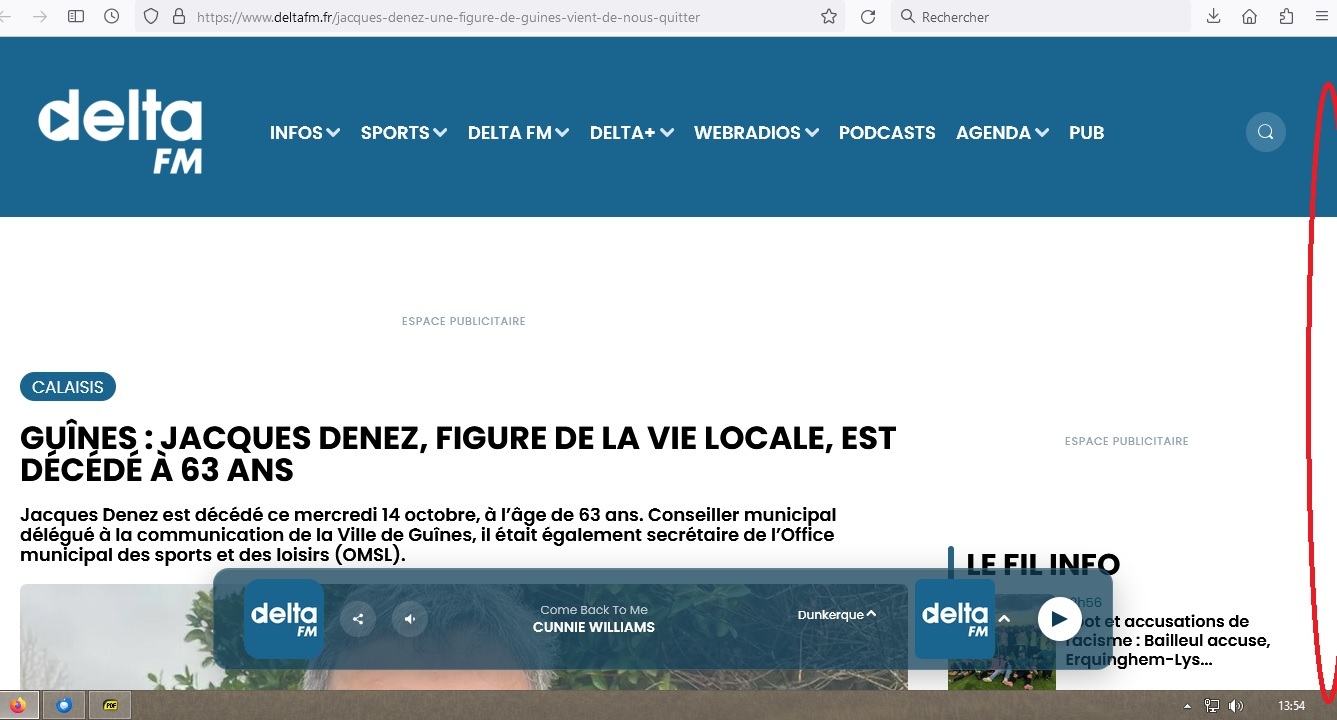The width and height of the screenshot is (1337, 720).
Task: Open Firefox from the taskbar
Action: [x=19, y=705]
